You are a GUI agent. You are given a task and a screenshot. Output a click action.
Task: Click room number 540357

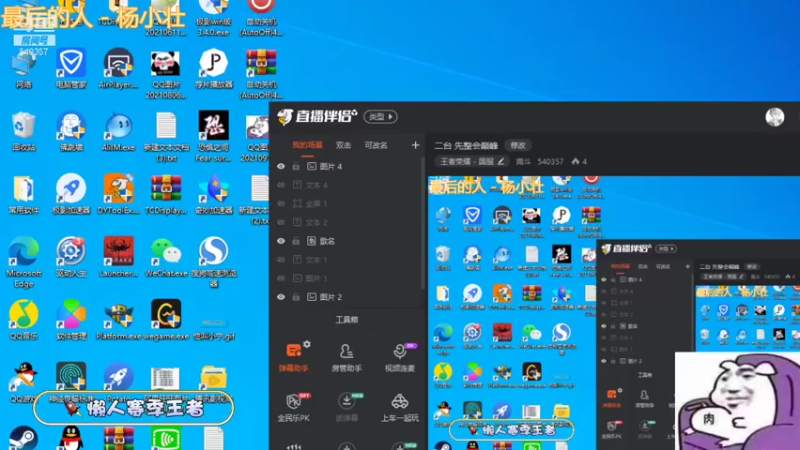550,162
